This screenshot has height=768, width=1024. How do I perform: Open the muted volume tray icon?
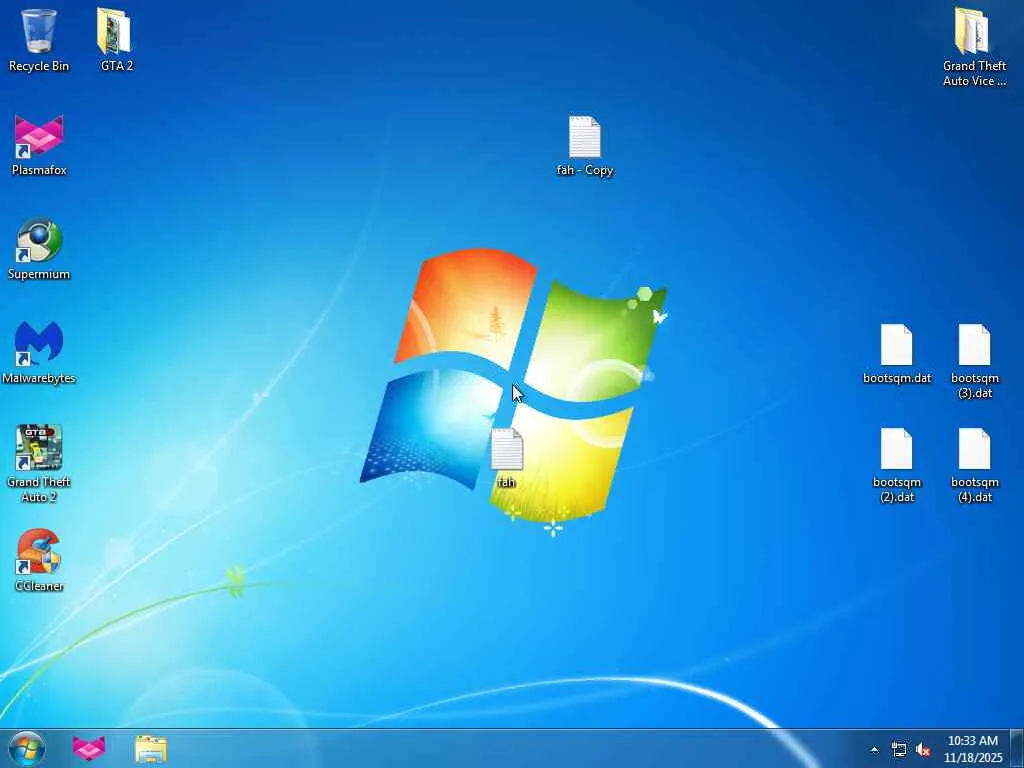pyautogui.click(x=923, y=750)
